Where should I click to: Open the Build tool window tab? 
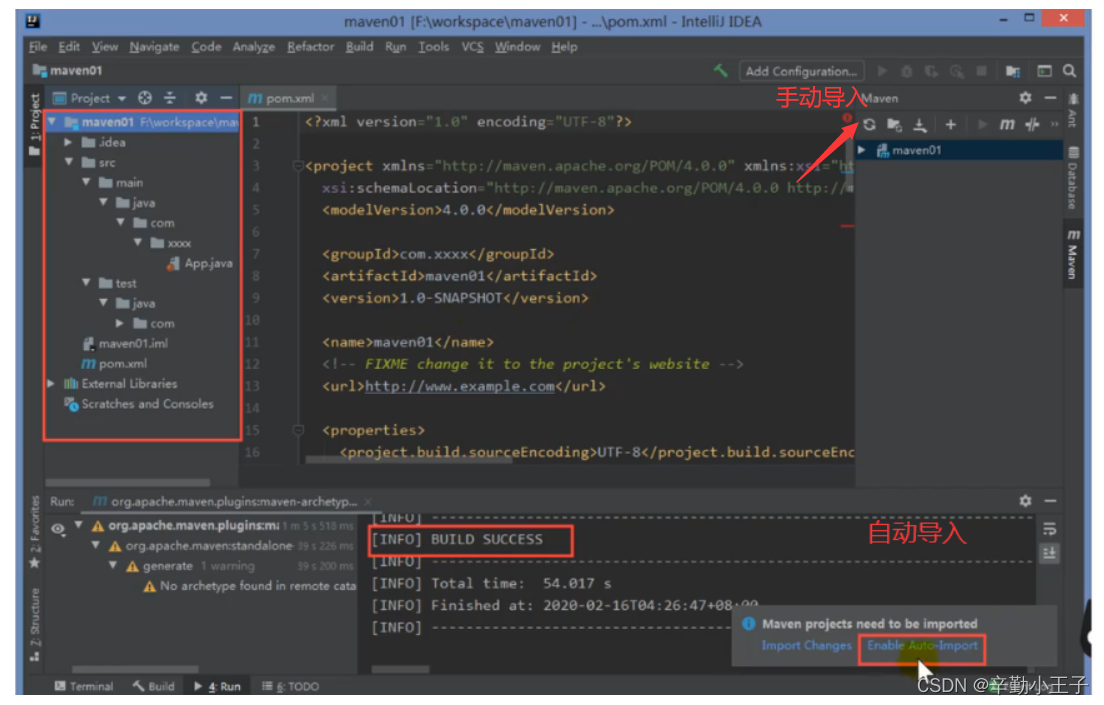point(153,686)
